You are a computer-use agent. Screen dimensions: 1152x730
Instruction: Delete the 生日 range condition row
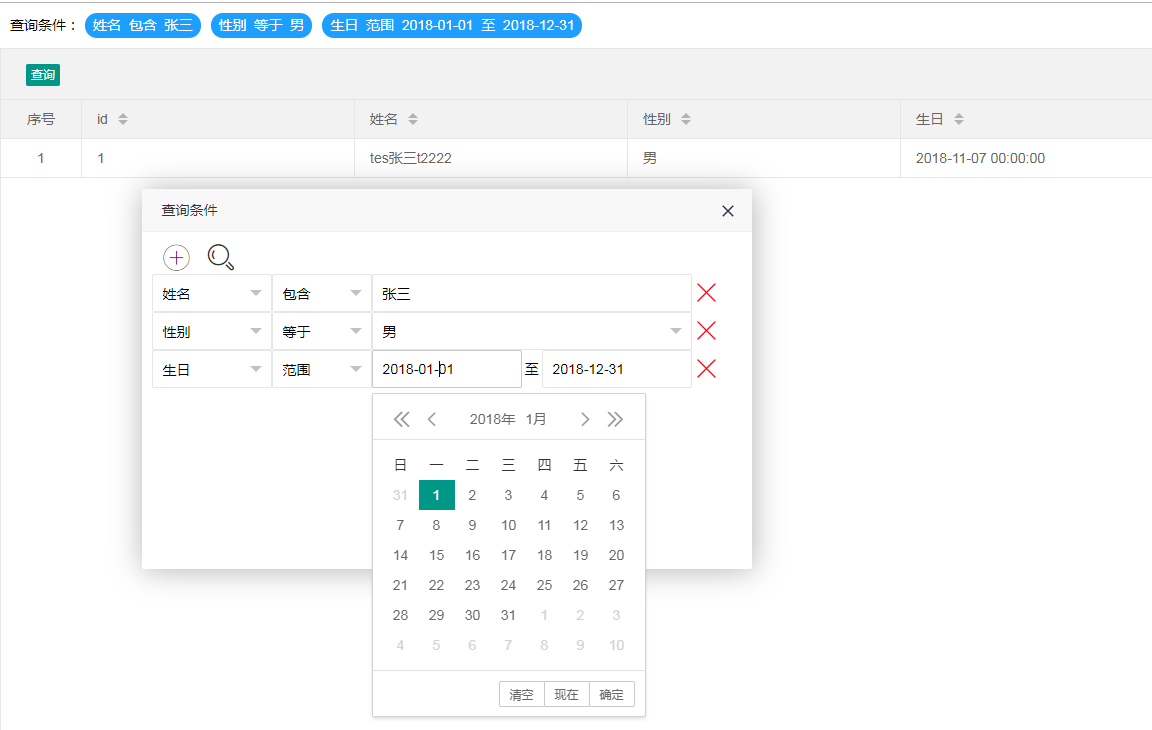click(706, 369)
